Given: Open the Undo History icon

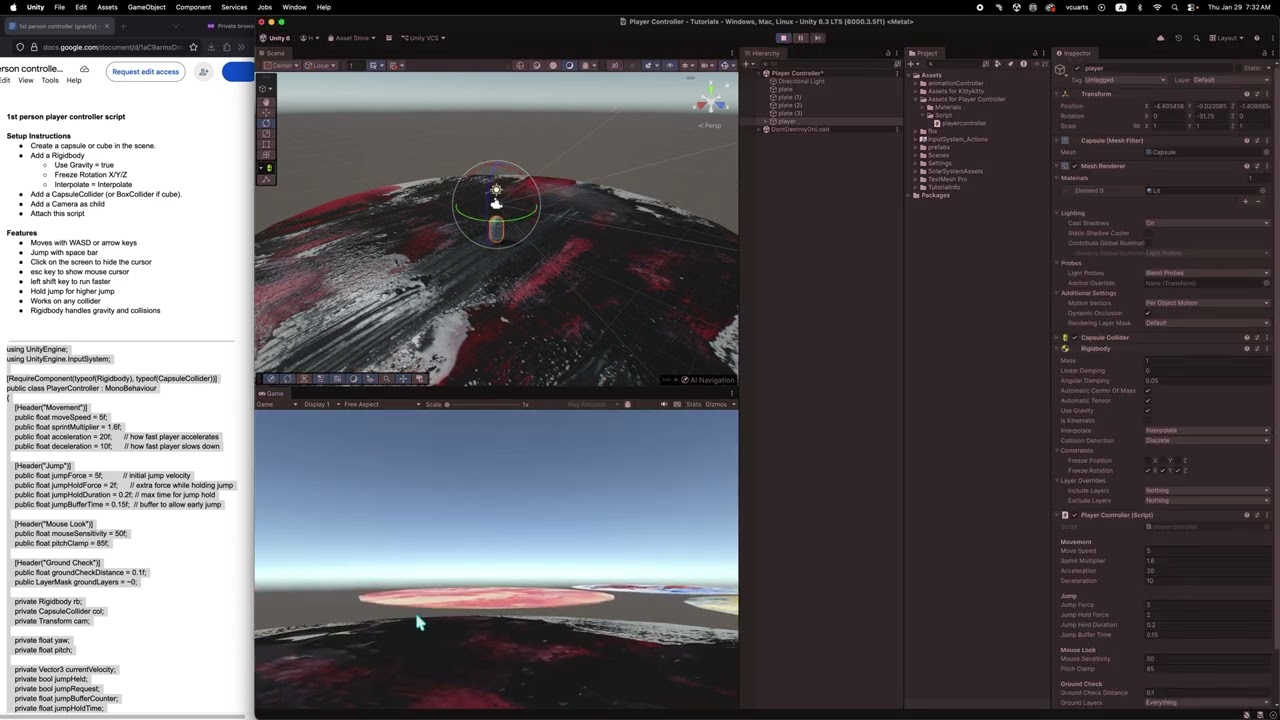Looking at the screenshot, I should 1178,38.
